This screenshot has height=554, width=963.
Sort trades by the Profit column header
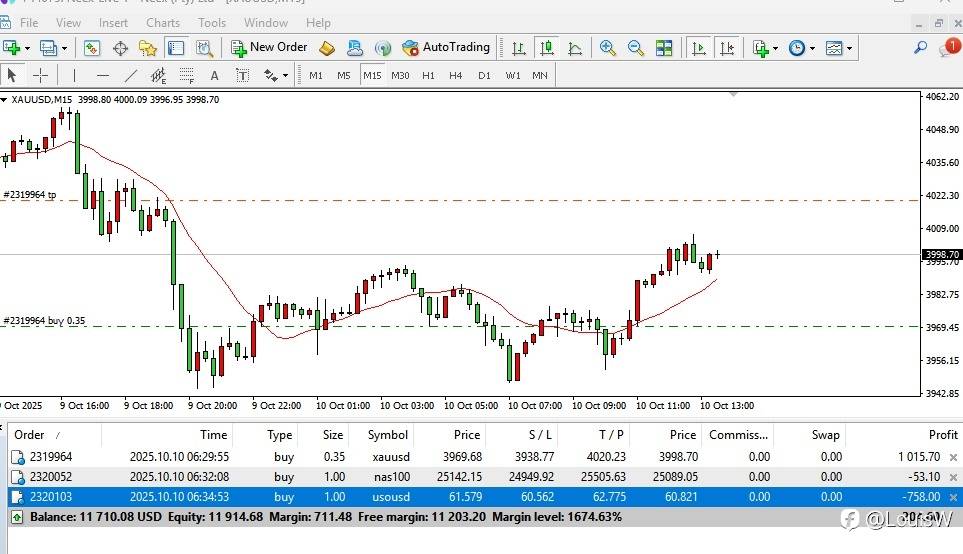tap(942, 435)
